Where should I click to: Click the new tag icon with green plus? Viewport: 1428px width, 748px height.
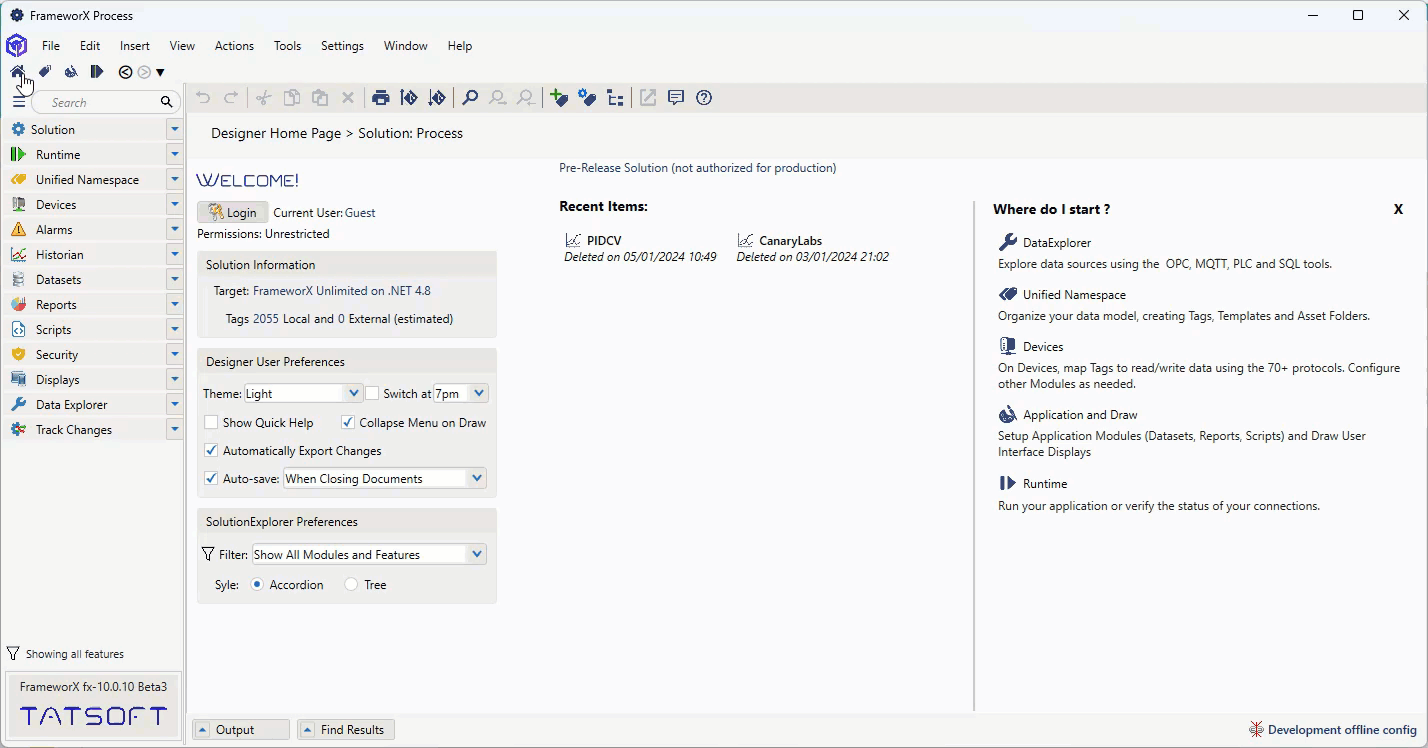[x=559, y=98]
